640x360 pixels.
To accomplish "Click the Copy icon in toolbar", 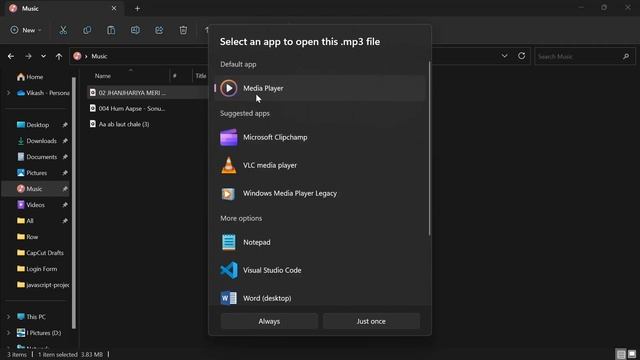I will 87,30.
